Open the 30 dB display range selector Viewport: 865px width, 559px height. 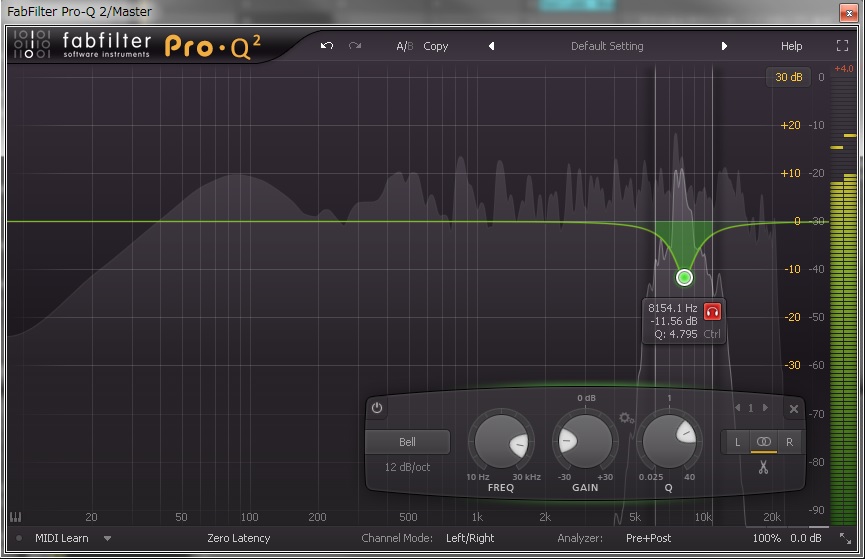(x=788, y=77)
